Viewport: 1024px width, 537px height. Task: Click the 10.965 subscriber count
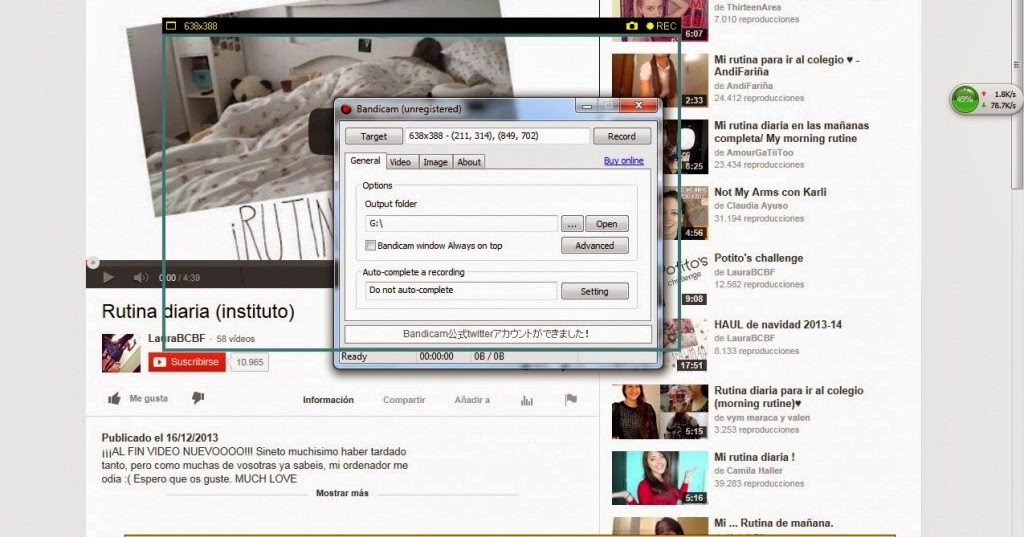(x=249, y=362)
